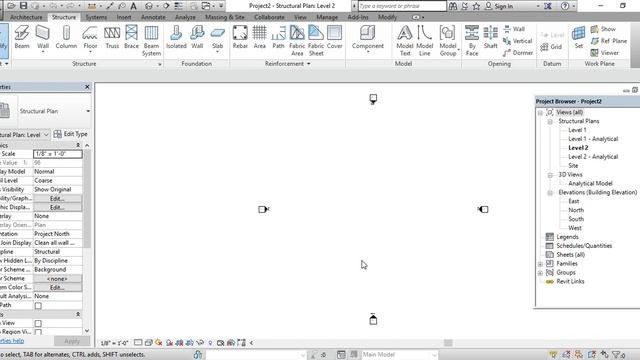
Task: Click the View Scale value field
Action: [58, 154]
